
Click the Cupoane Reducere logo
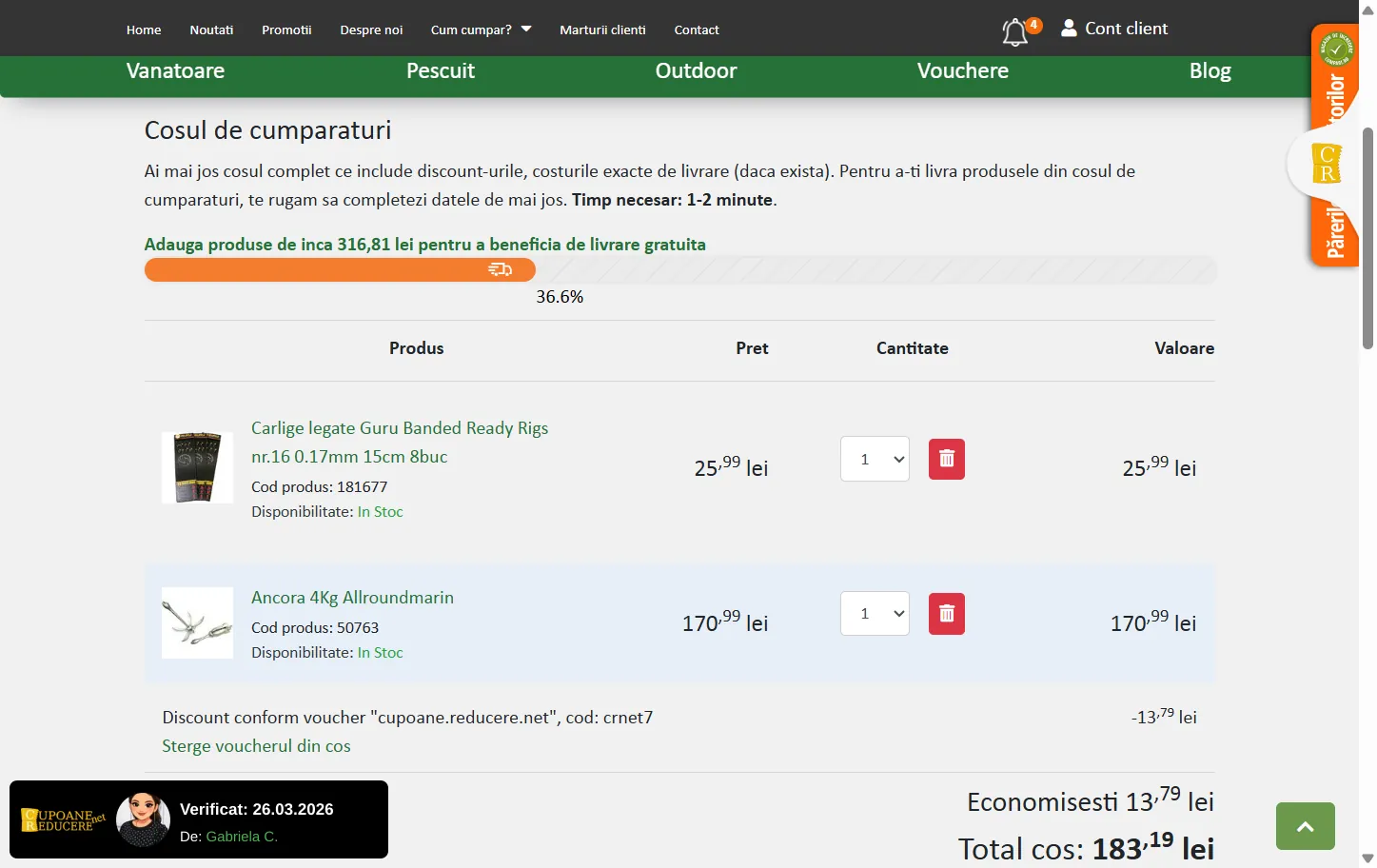coord(63,820)
